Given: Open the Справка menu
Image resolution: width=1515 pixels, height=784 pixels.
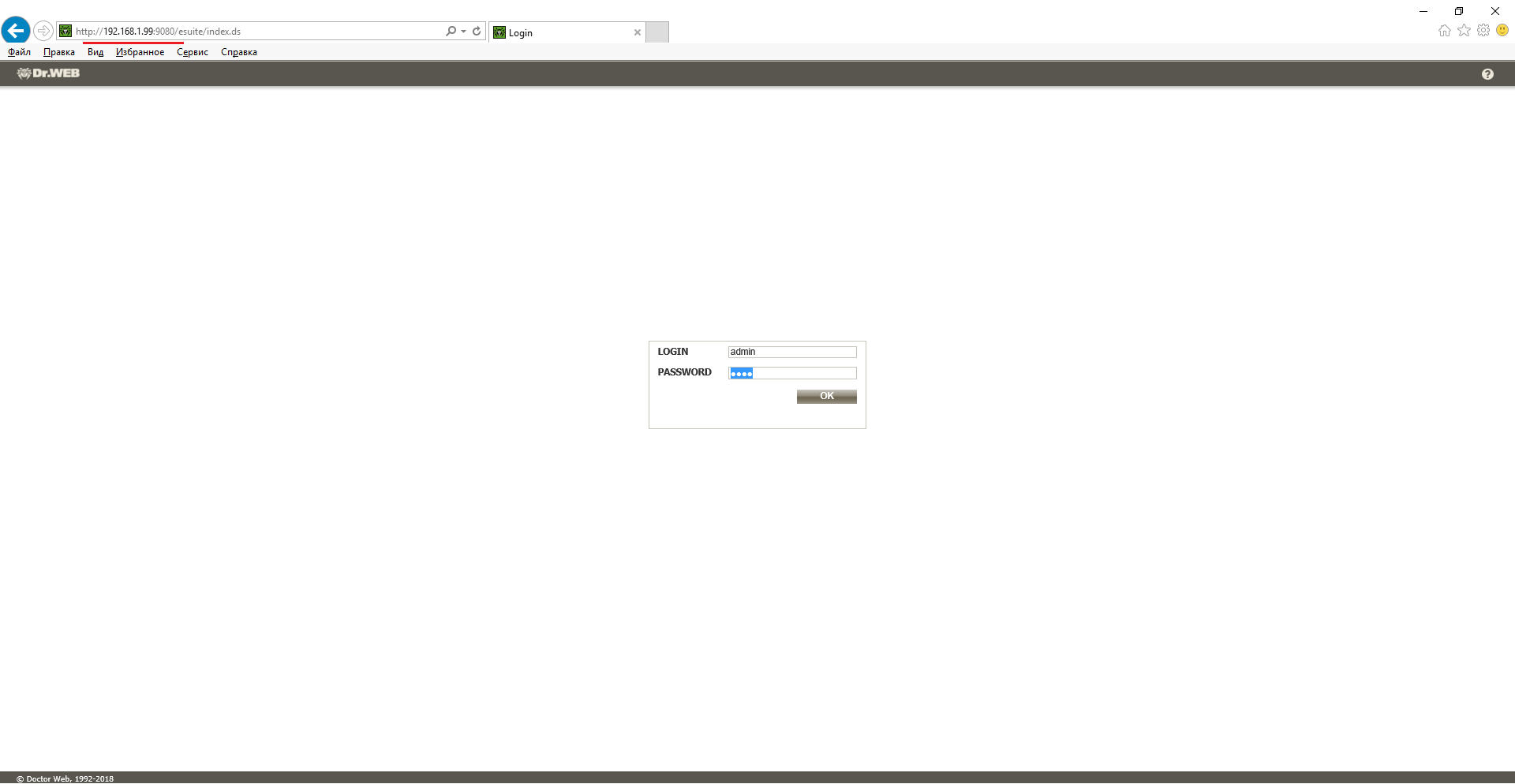Looking at the screenshot, I should click(239, 52).
